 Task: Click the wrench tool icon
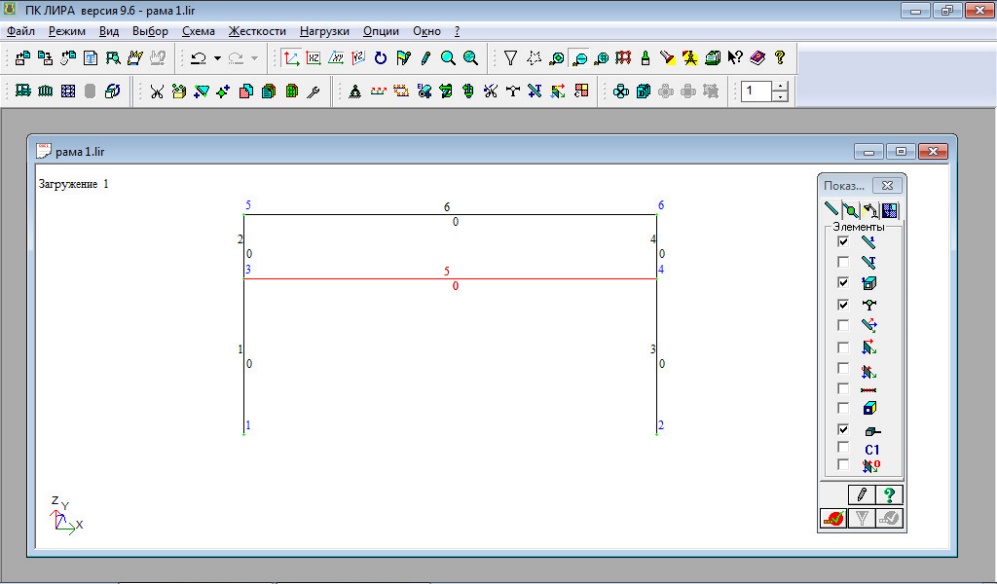pos(313,92)
